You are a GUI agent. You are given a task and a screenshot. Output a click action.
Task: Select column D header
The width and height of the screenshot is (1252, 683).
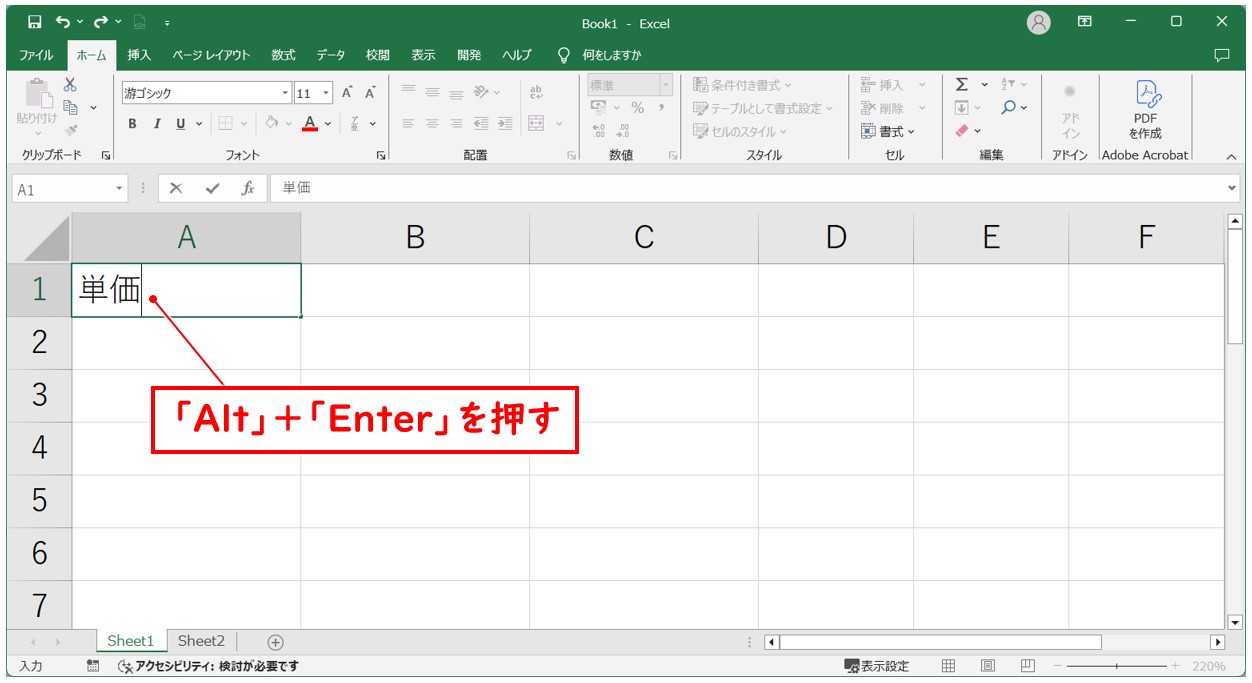pos(836,237)
